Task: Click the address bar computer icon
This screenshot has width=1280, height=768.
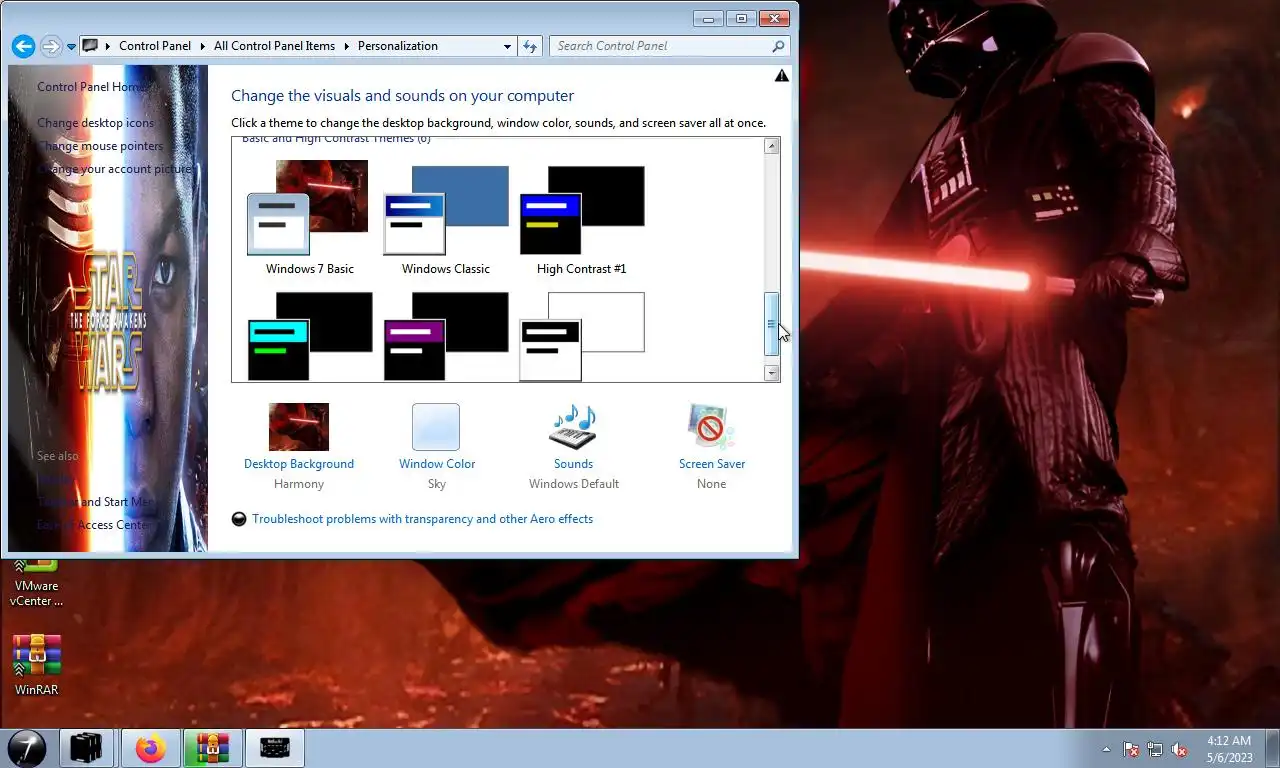Action: click(x=90, y=46)
